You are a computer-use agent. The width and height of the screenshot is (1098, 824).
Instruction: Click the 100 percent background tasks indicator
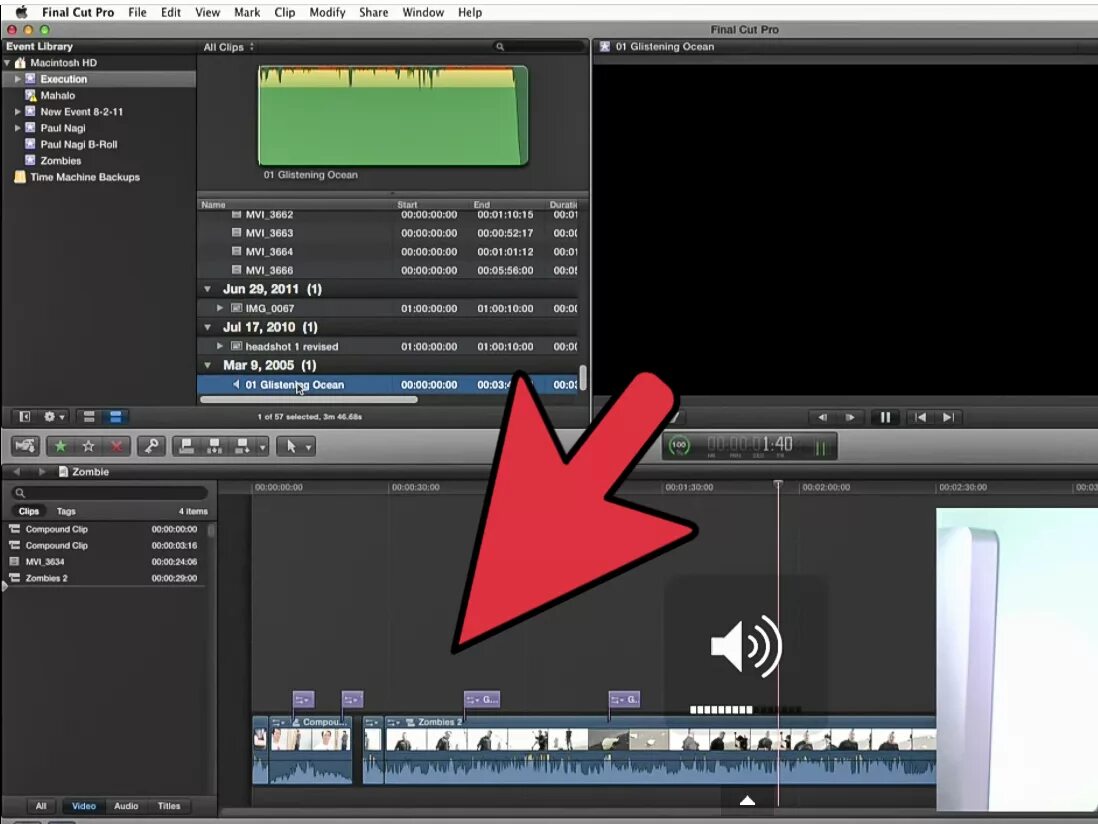[x=679, y=445]
